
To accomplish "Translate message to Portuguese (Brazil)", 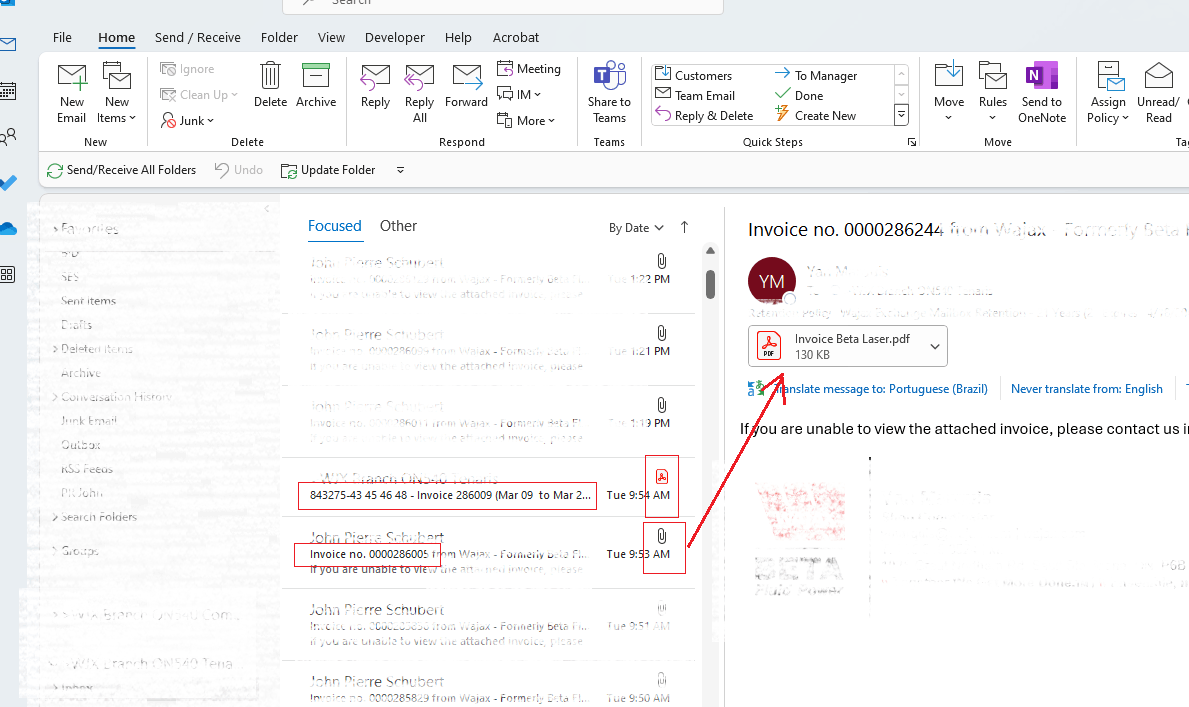I will tap(880, 389).
